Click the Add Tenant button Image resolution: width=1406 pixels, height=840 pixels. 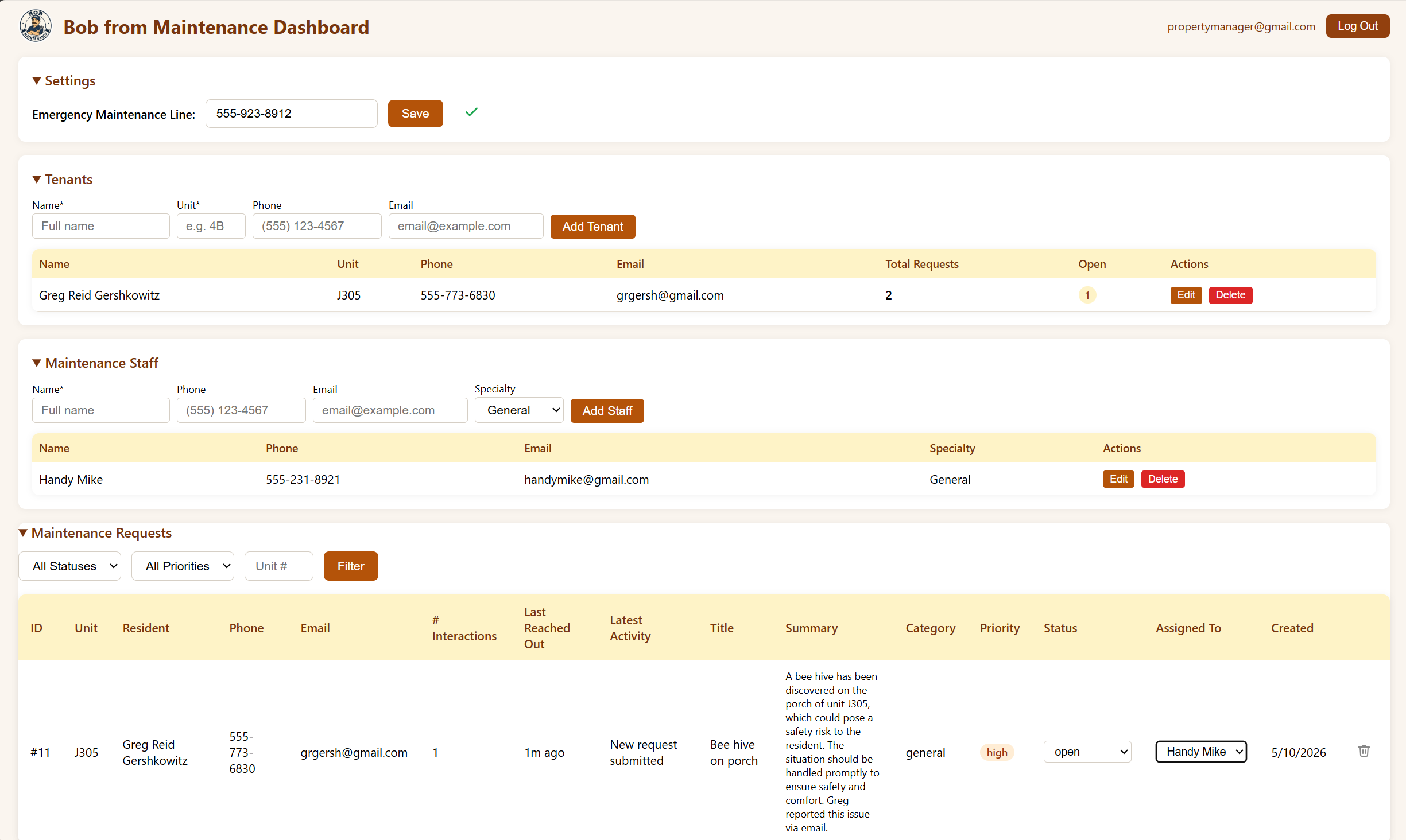pos(592,227)
